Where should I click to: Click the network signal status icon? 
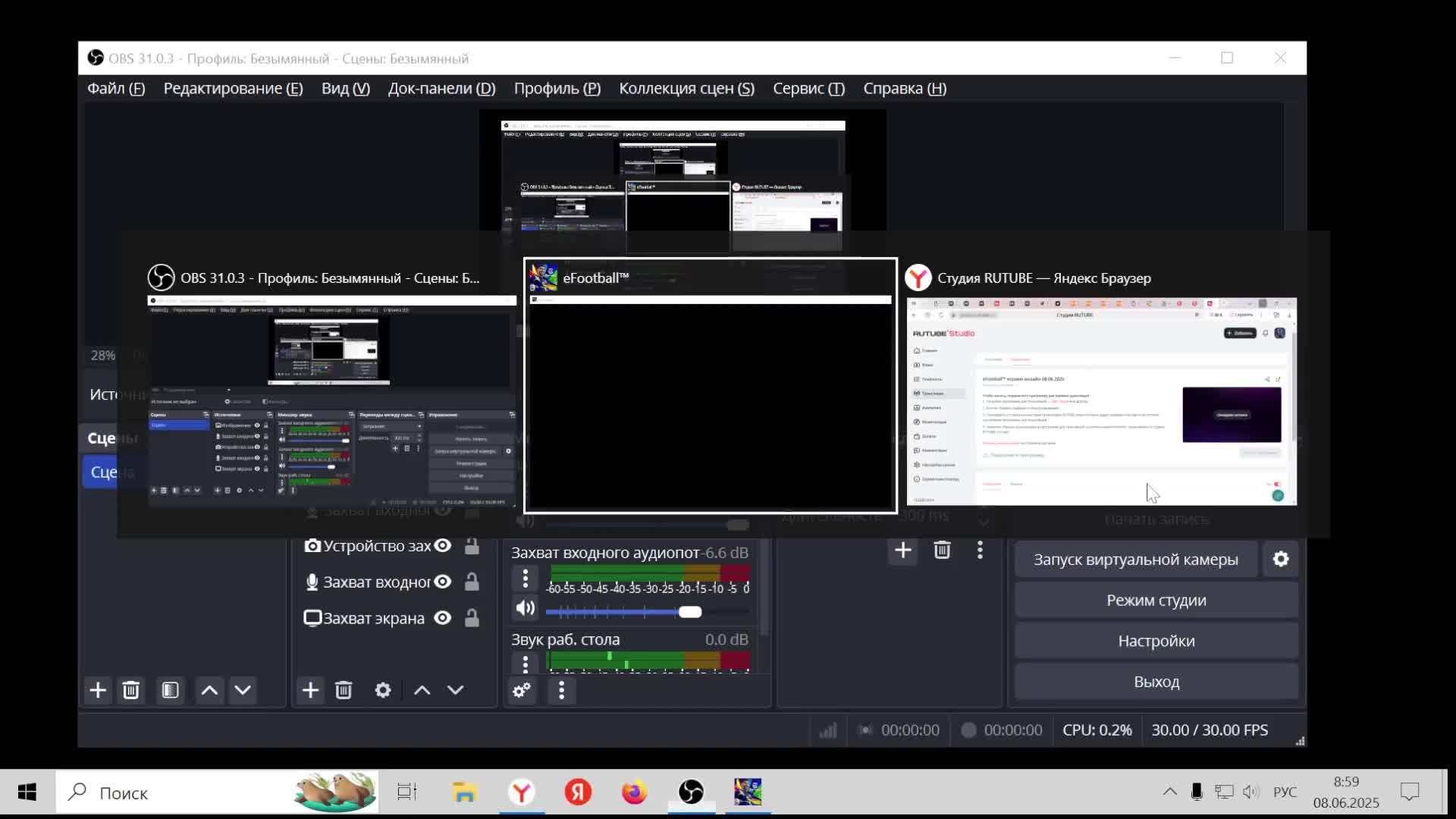pyautogui.click(x=827, y=730)
